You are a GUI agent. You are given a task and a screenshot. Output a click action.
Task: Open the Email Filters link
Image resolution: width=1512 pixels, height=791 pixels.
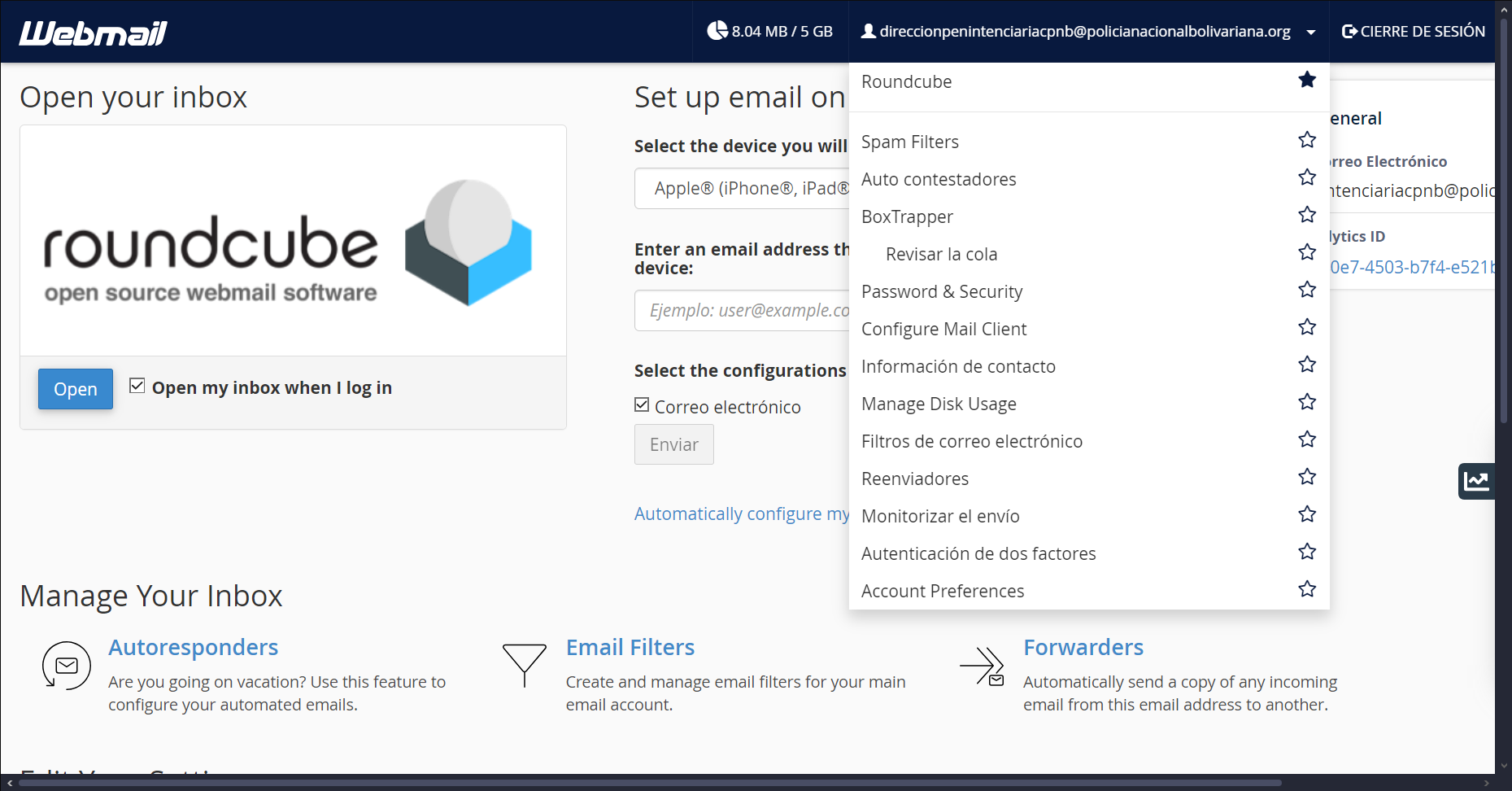(630, 647)
